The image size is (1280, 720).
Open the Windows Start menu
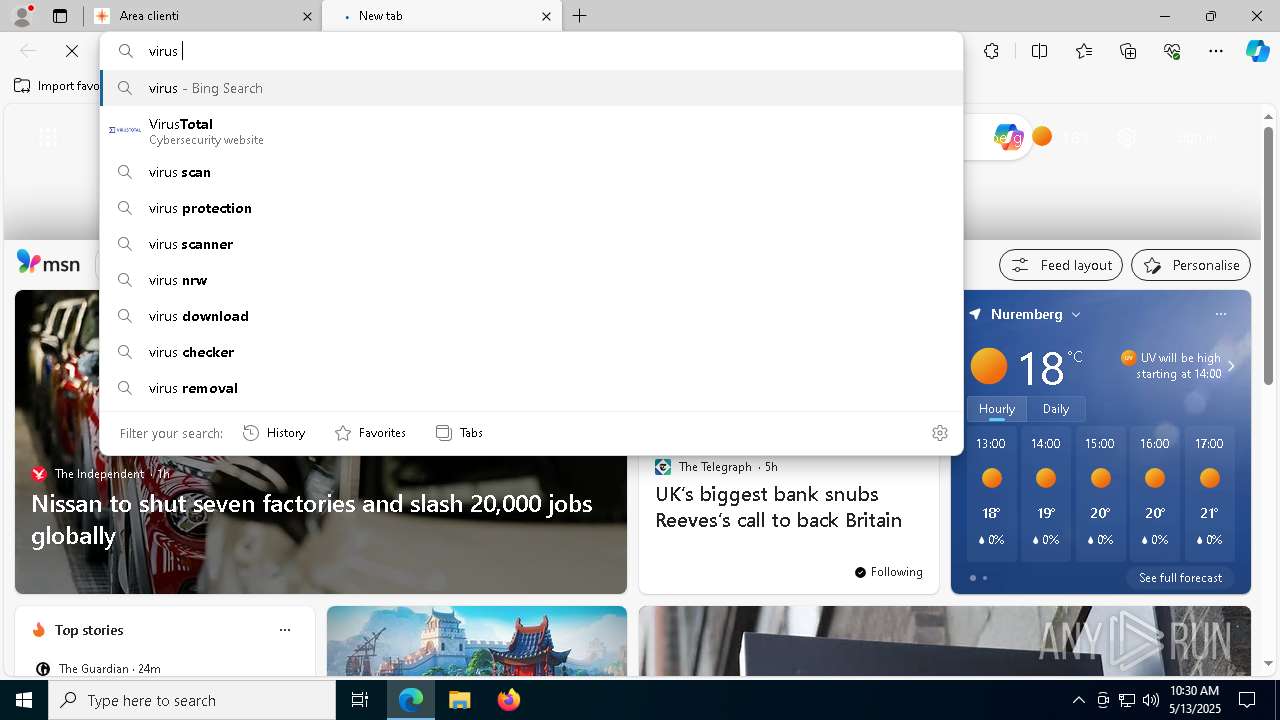24,700
